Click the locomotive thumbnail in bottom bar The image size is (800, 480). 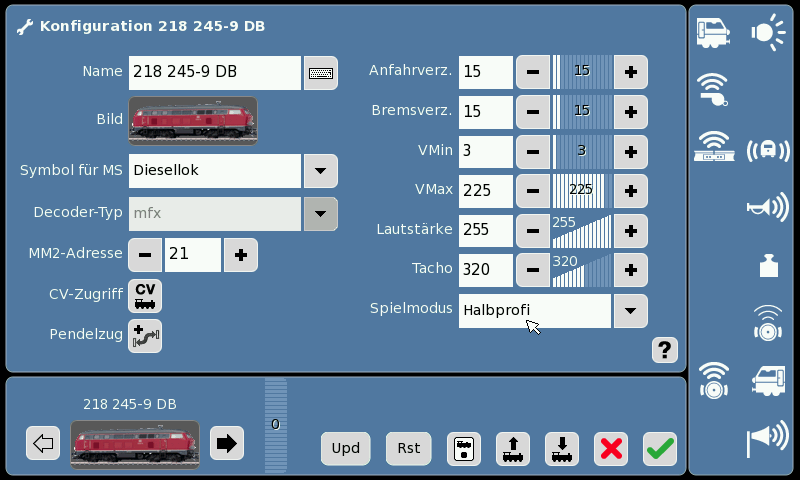[135, 444]
